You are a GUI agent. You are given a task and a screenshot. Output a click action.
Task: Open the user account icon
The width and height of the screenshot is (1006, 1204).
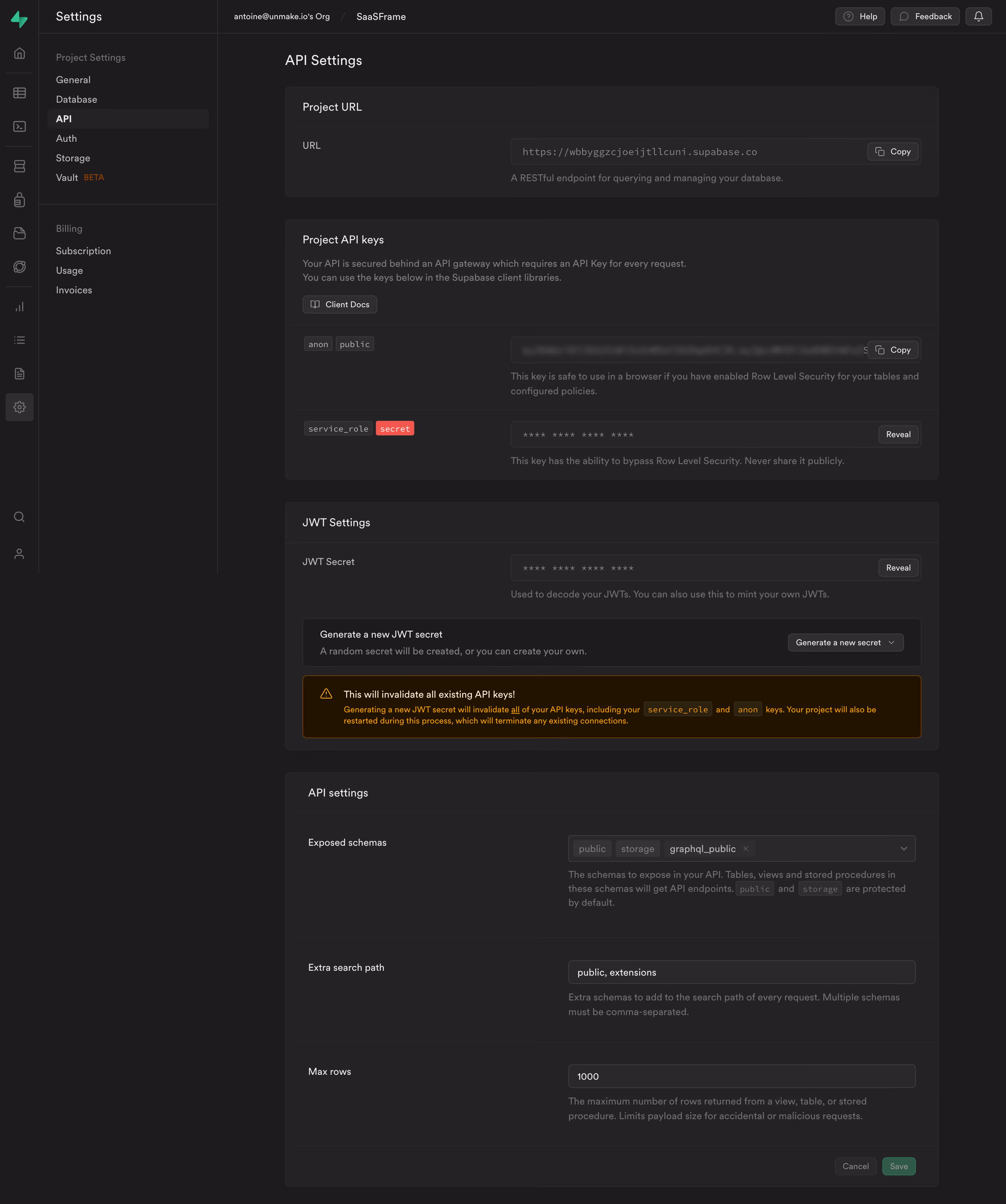pos(20,554)
